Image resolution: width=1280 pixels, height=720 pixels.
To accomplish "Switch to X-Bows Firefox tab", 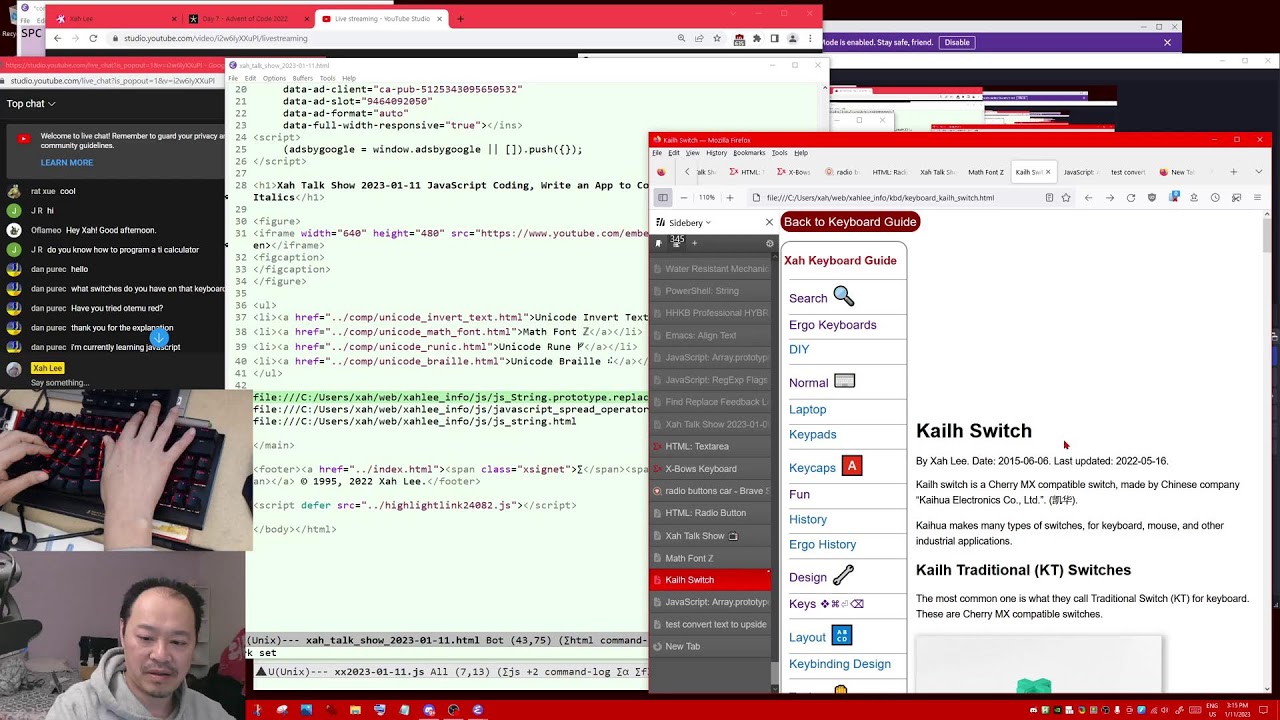I will tap(794, 172).
